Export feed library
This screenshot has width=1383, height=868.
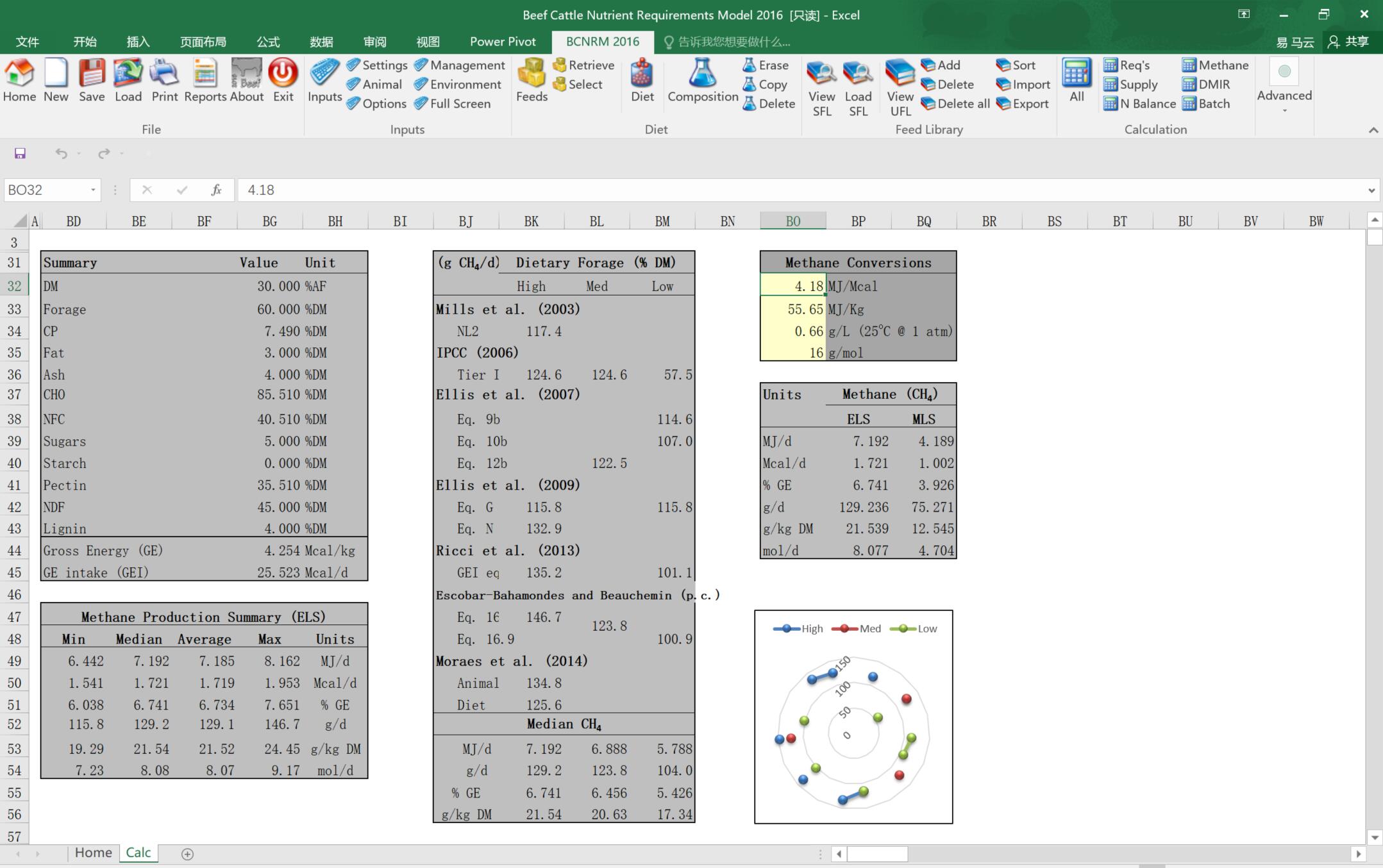pyautogui.click(x=1023, y=103)
